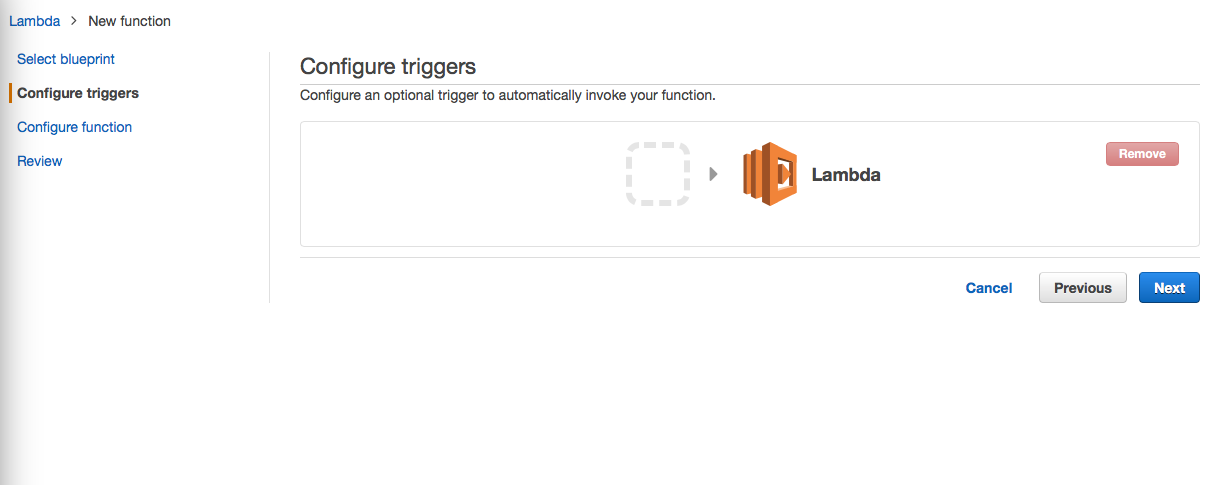Click the horizontal divider above the Cancel link
The image size is (1210, 485).
[750, 258]
